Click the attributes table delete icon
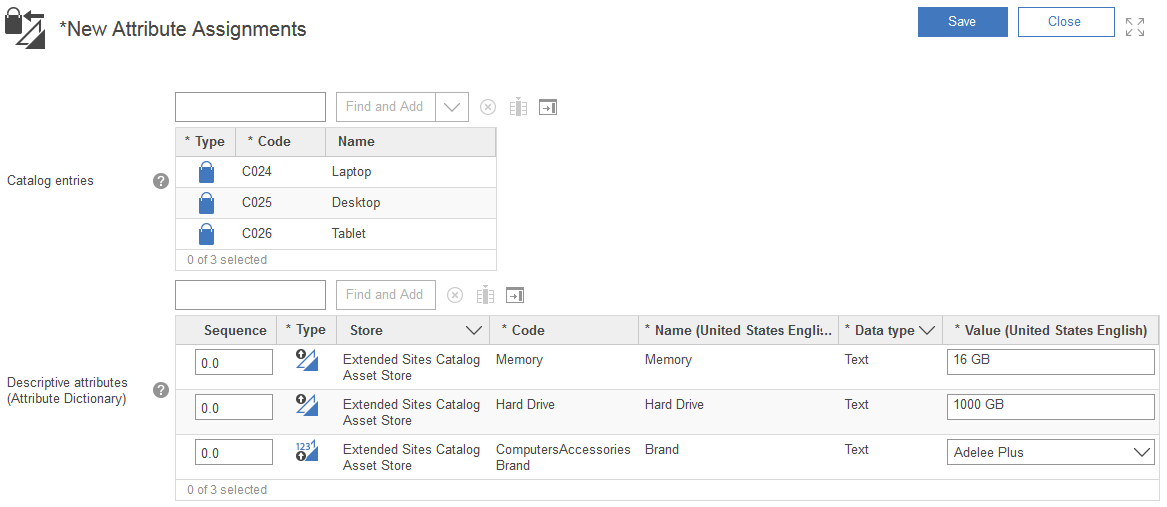Image resolution: width=1167 pixels, height=507 pixels. click(x=455, y=295)
